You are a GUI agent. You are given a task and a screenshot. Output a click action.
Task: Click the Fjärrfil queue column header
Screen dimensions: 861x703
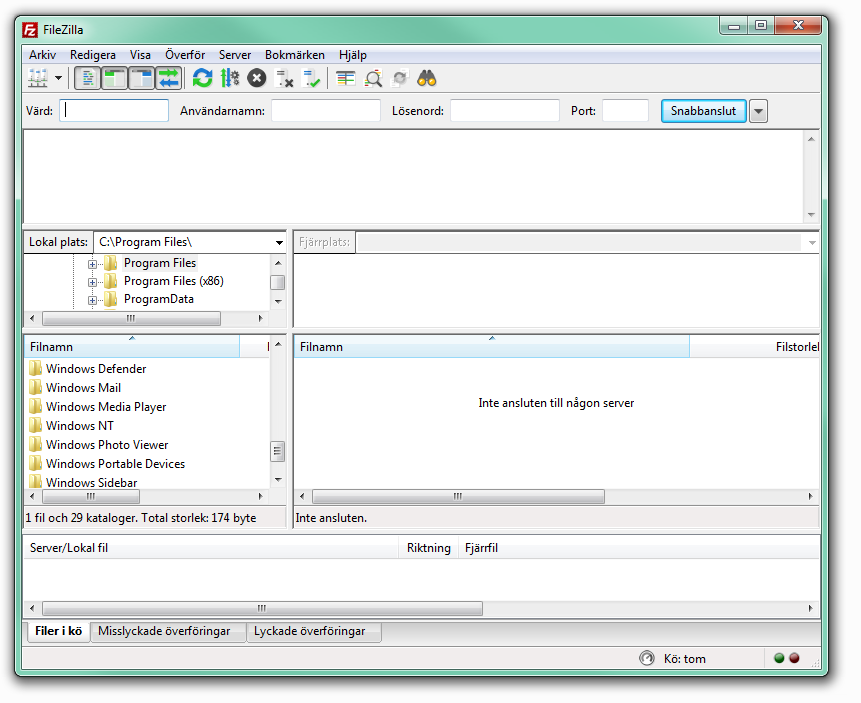[x=639, y=548]
